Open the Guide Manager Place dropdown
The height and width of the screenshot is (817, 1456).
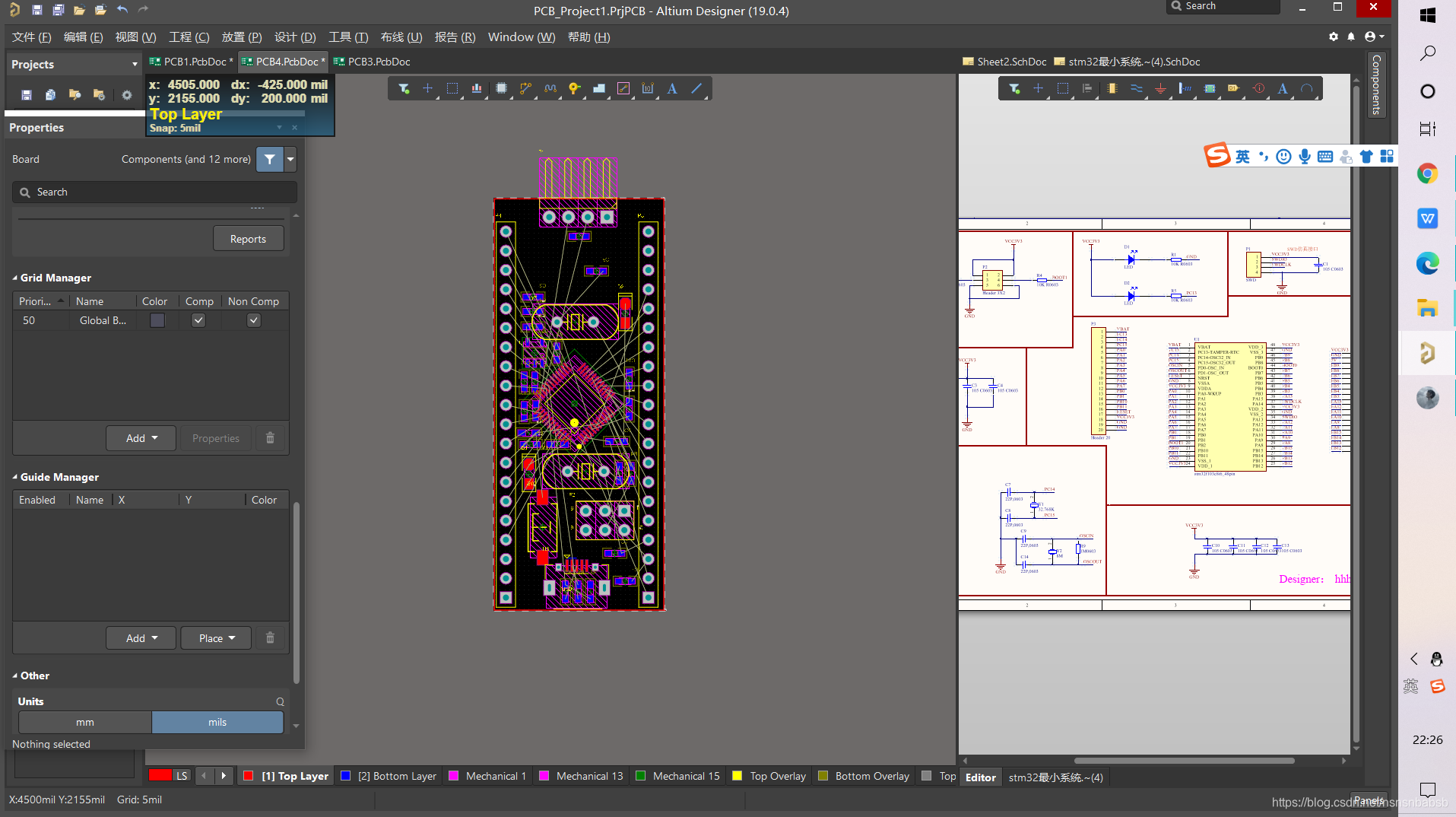click(217, 638)
